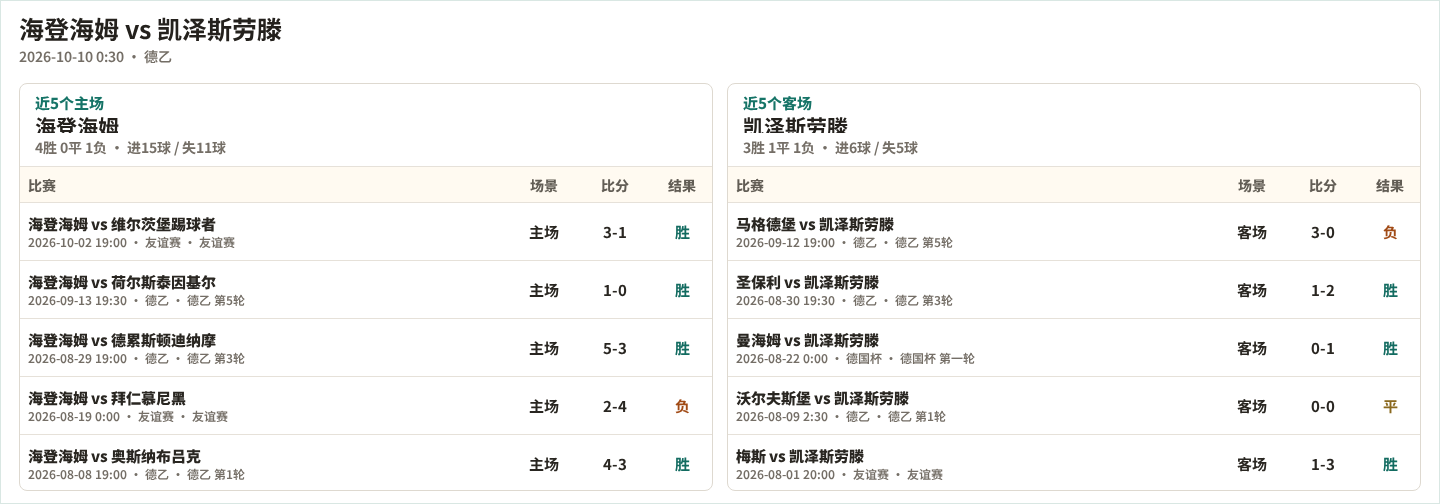The width and height of the screenshot is (1440, 504).
Task: Open match 海登海姆 vs 维尔茨堡踢球者
Action: (122, 224)
